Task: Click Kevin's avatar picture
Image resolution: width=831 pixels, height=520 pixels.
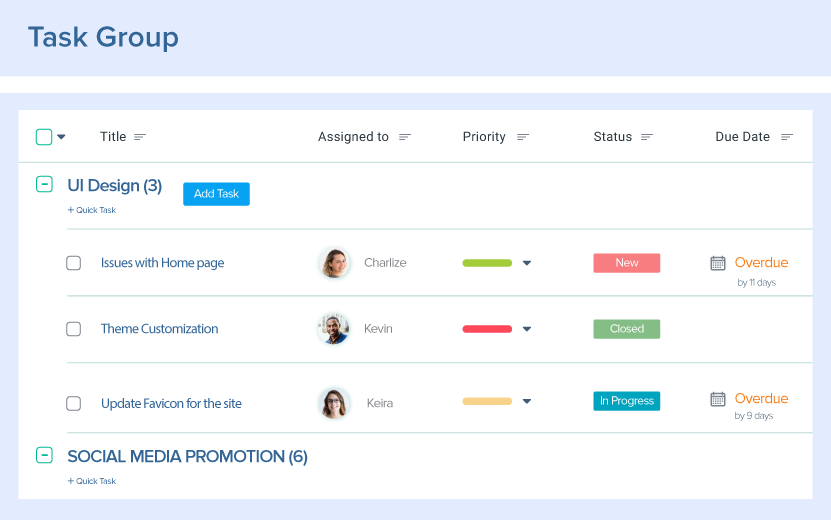Action: pos(334,329)
